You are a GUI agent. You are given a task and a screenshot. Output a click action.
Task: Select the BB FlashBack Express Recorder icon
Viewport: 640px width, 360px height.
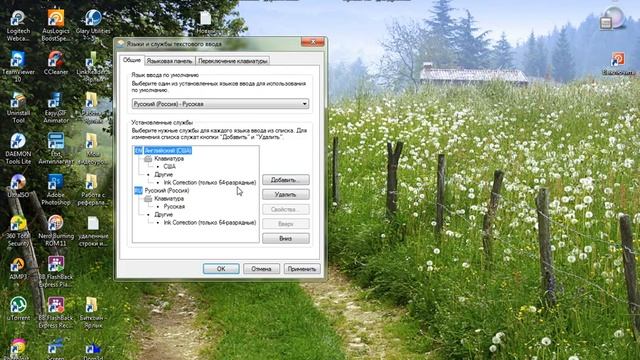point(56,313)
